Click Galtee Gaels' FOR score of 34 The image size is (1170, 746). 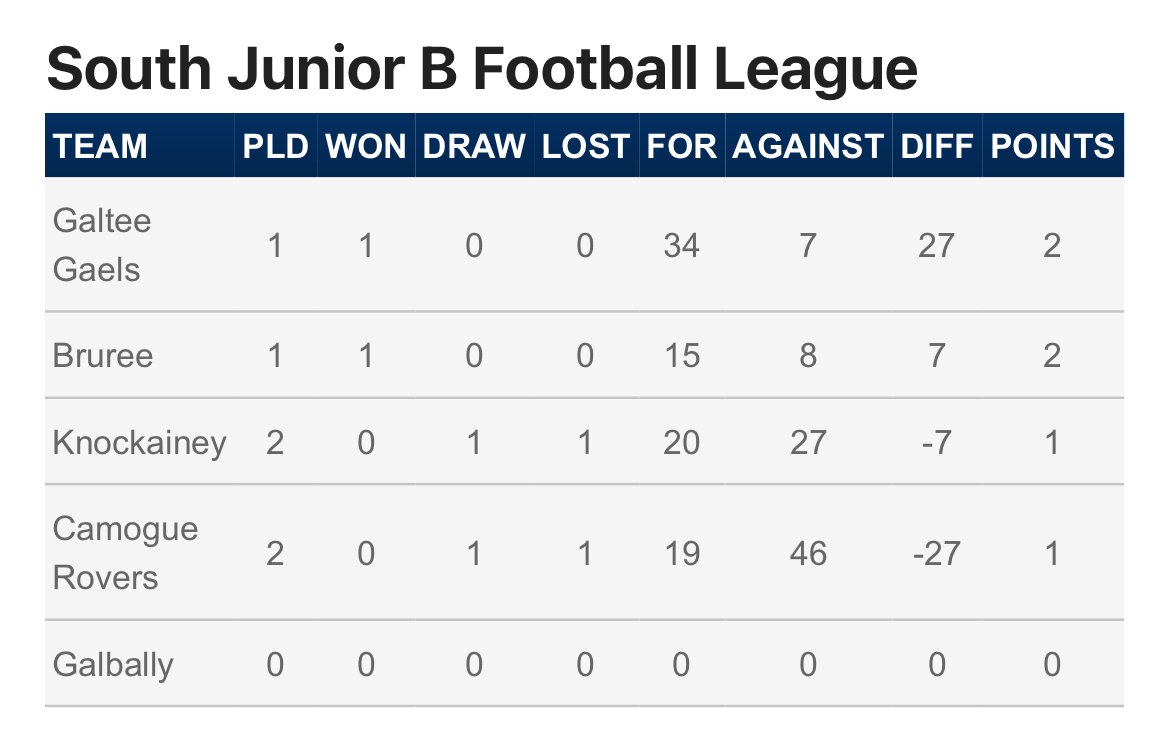click(681, 245)
